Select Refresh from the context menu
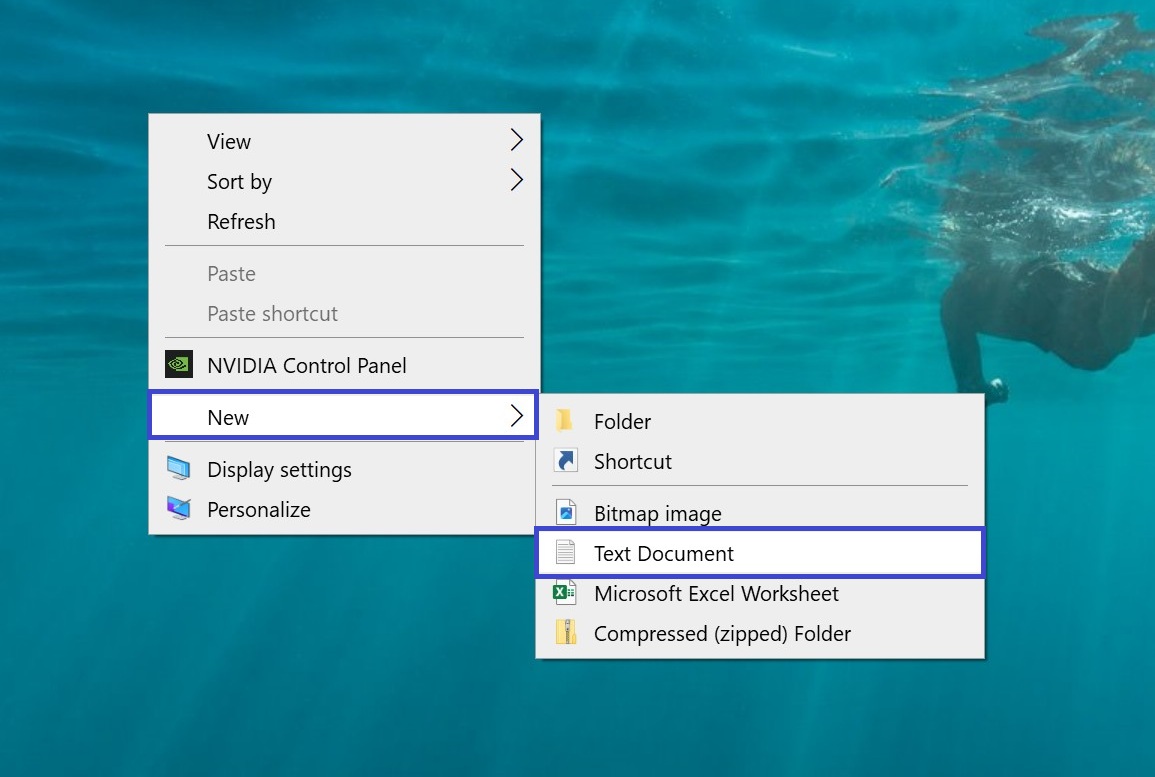 click(x=241, y=222)
